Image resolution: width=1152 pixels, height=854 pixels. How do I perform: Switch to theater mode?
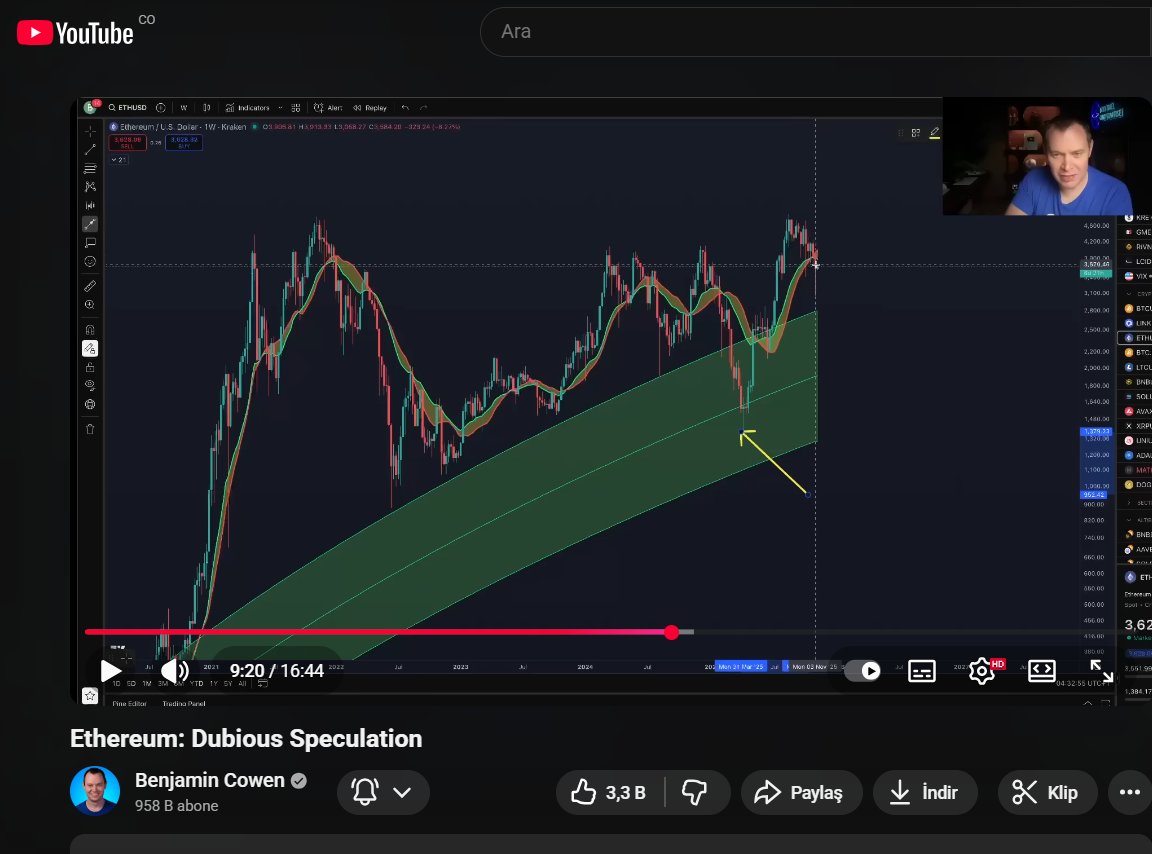1042,670
